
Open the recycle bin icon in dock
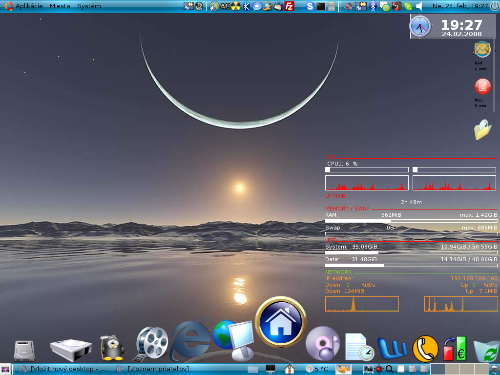point(486,351)
